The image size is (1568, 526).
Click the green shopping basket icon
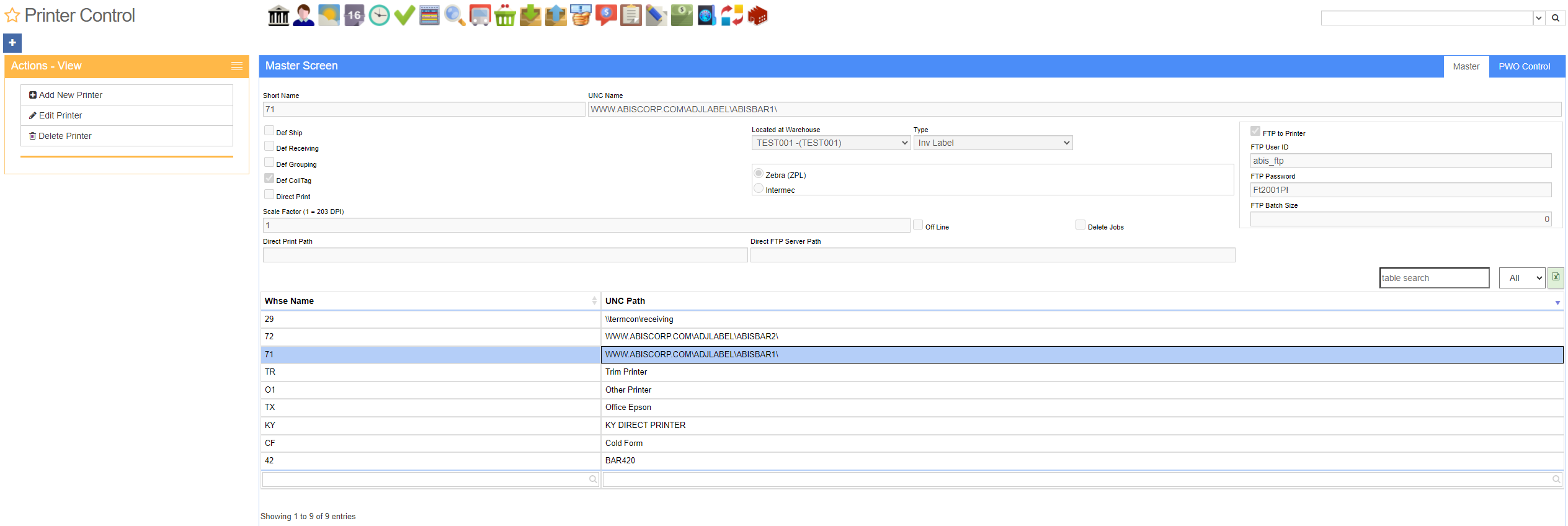[x=505, y=16]
